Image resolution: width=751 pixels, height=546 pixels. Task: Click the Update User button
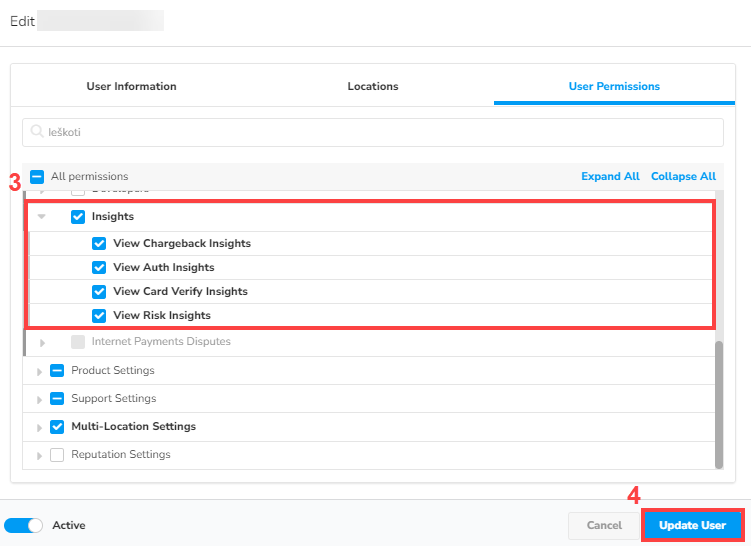(692, 525)
